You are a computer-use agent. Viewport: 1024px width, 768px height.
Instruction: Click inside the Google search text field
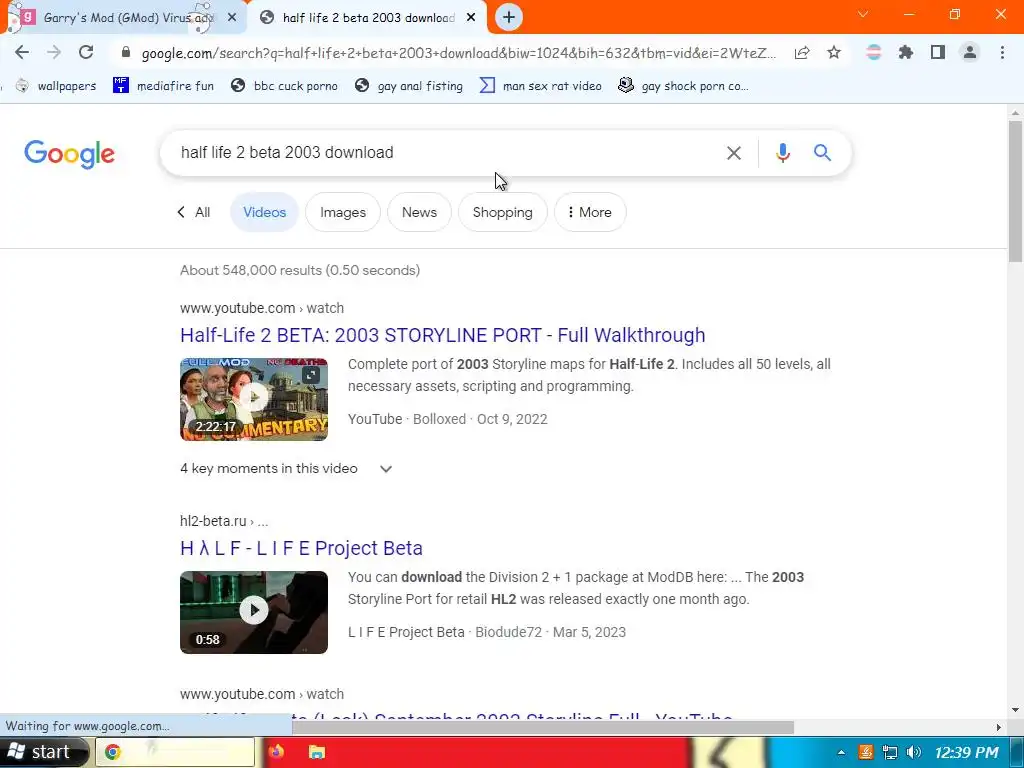coord(444,153)
